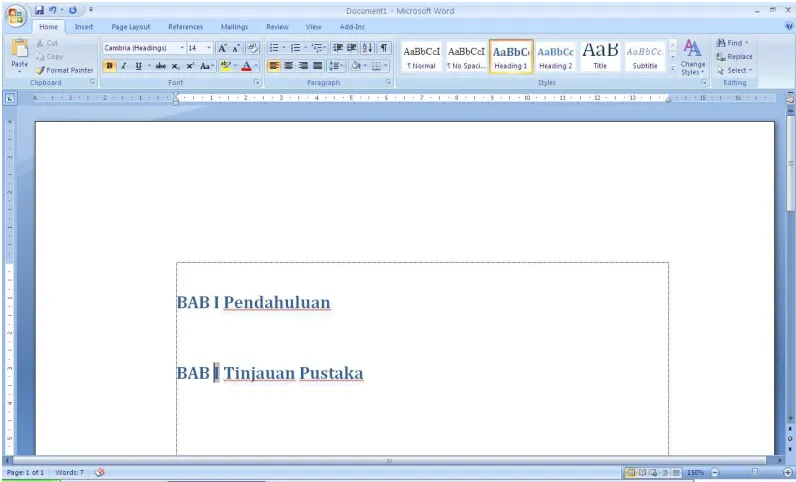Open font color dropdown arrow
Screen dimensions: 796x482
(256, 66)
